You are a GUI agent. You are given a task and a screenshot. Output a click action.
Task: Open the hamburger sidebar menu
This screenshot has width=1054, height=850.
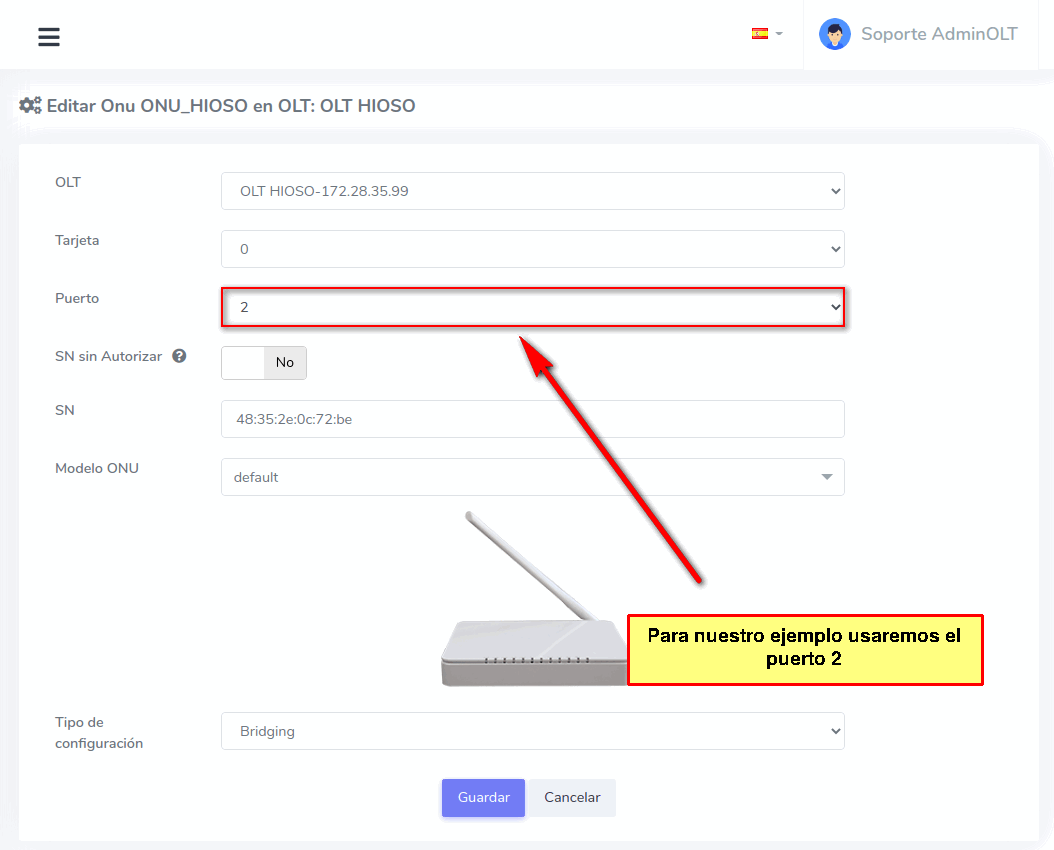[49, 37]
